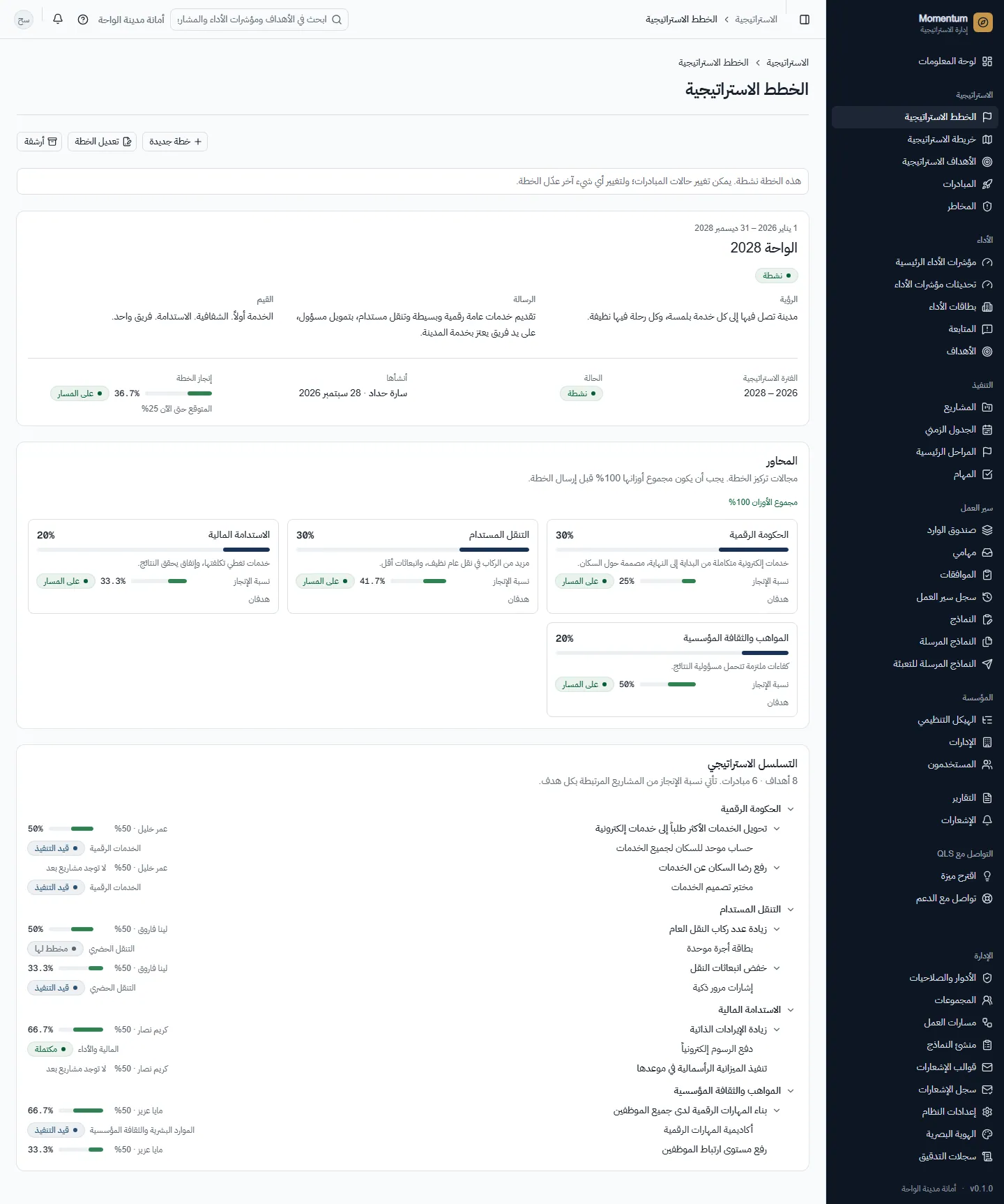
Task: Click the target icon for الأهداف الاستراتيجية
Action: click(987, 162)
